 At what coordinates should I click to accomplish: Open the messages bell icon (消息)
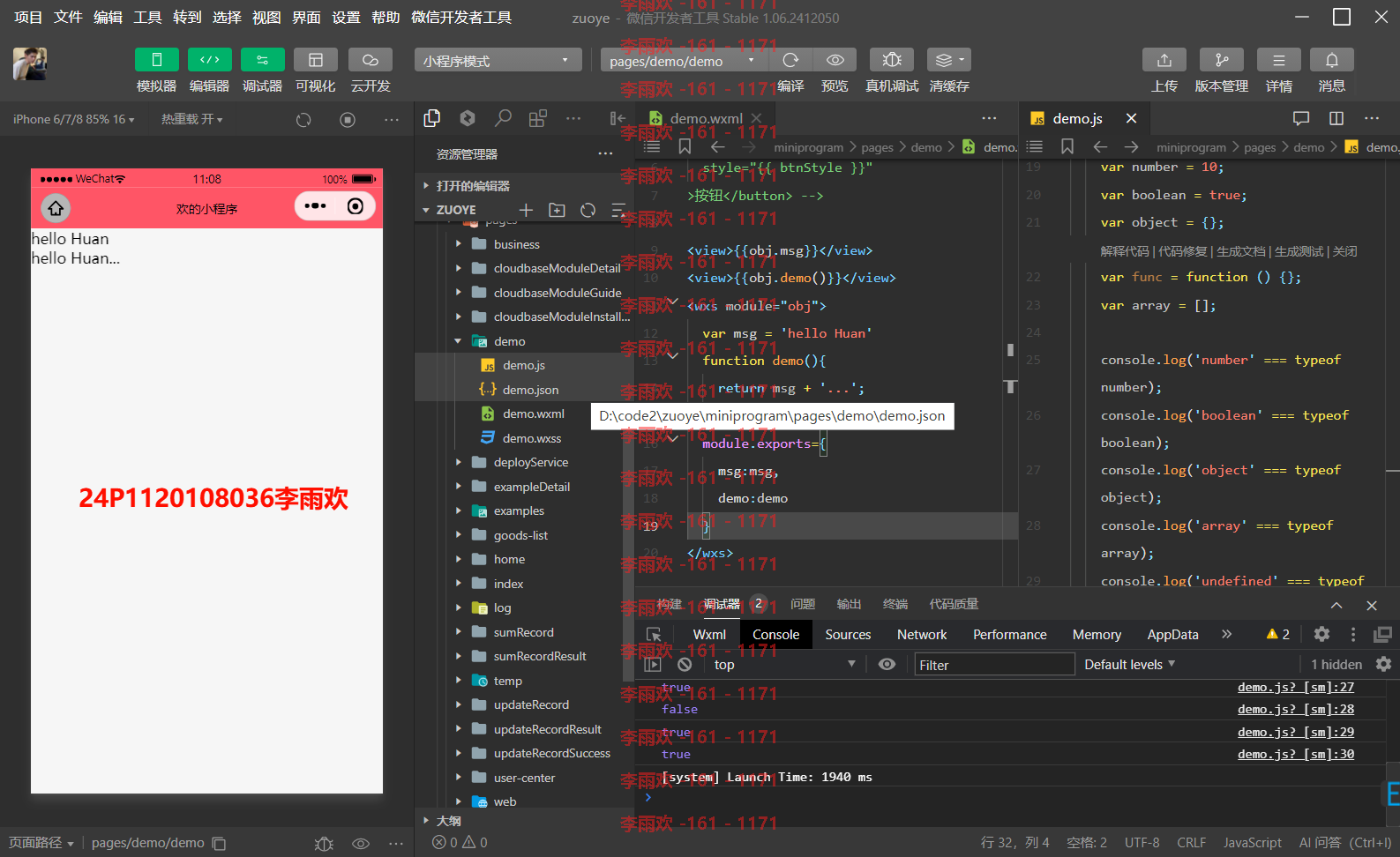point(1332,60)
